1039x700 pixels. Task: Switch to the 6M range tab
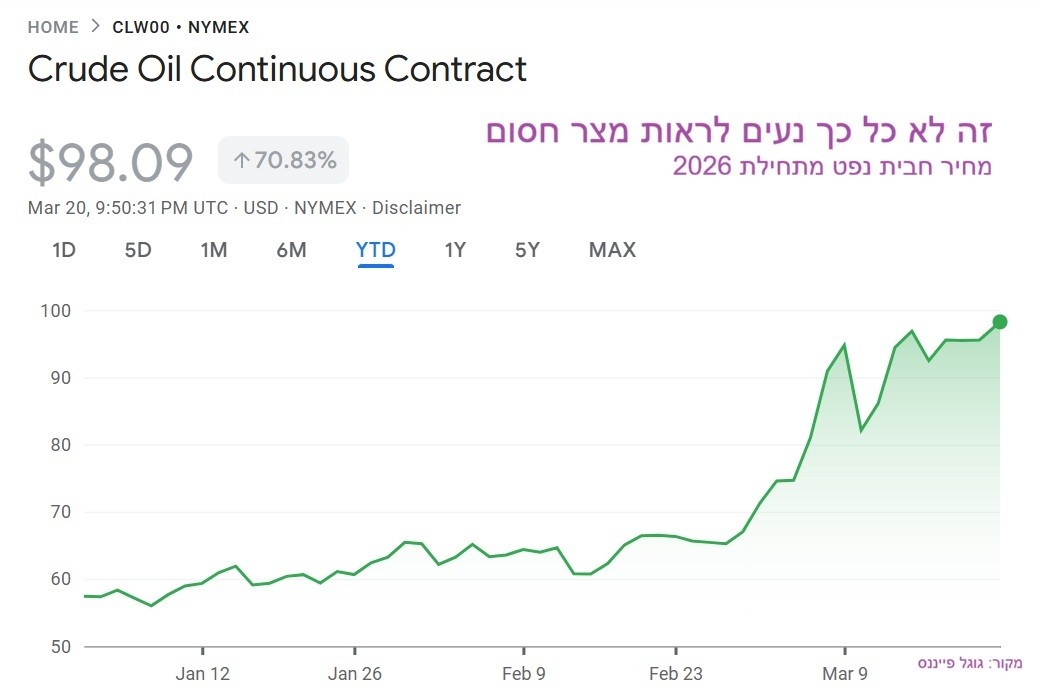(x=291, y=250)
